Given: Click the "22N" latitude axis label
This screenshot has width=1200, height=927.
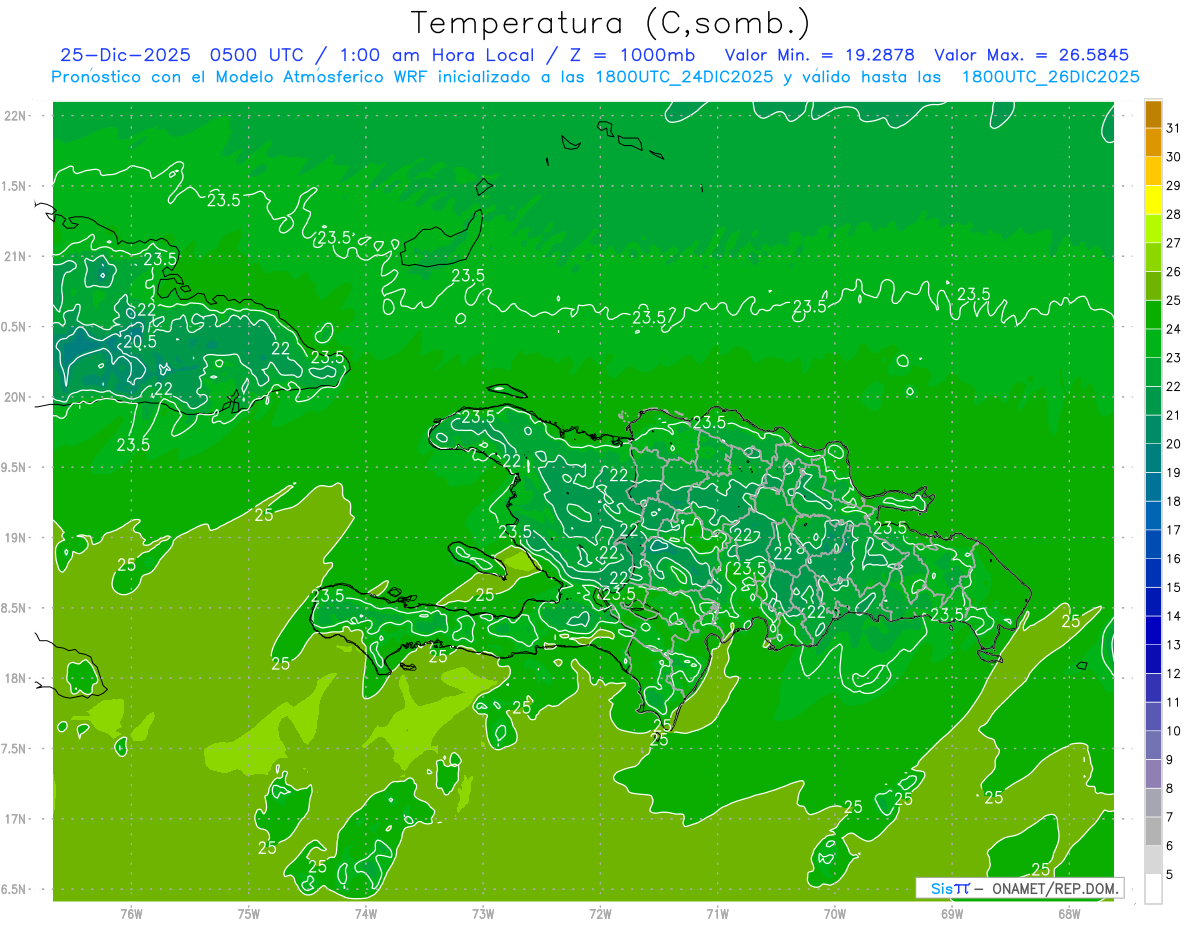Looking at the screenshot, I should pos(15,116).
